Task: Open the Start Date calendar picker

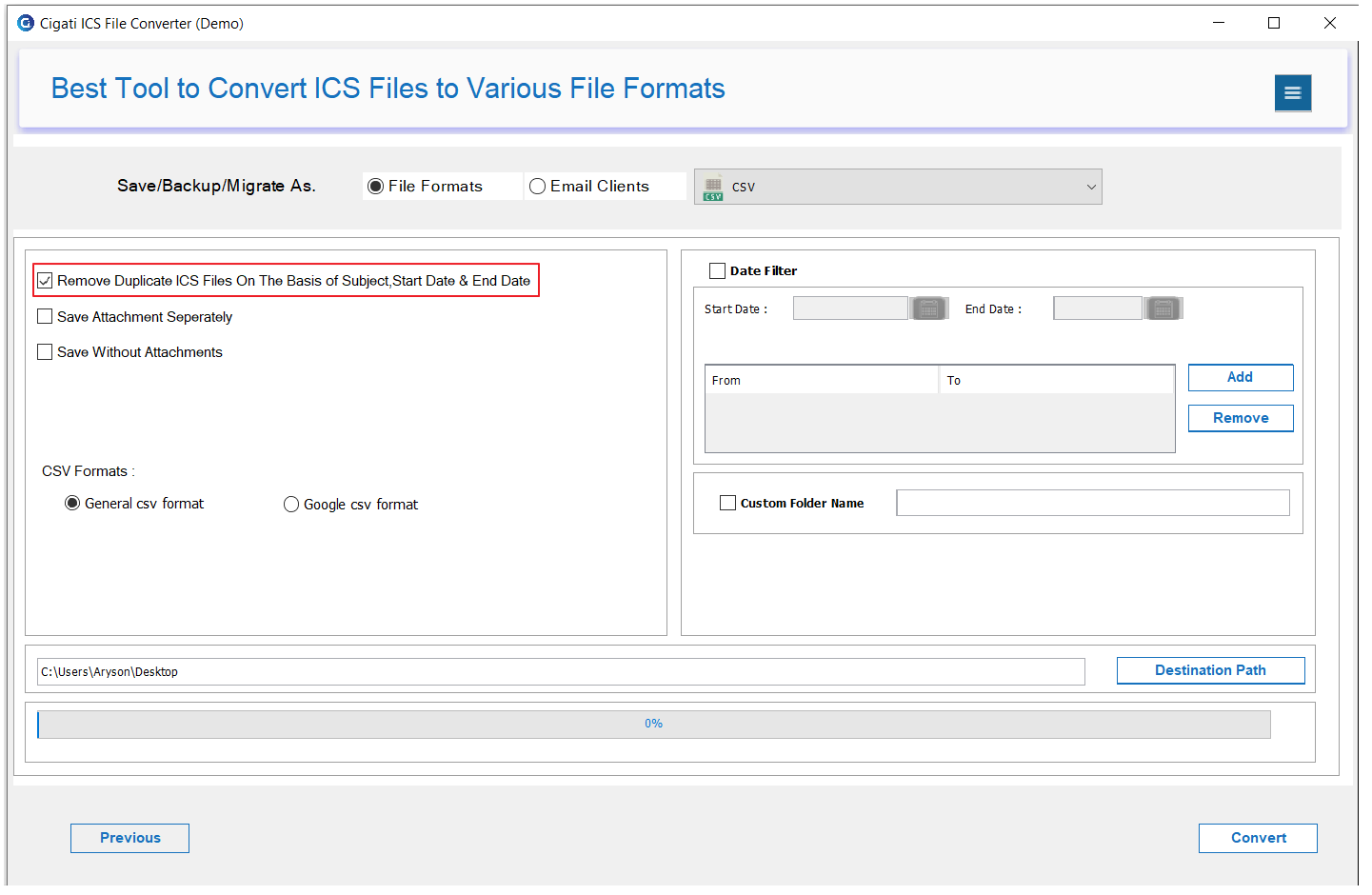Action: (x=929, y=308)
